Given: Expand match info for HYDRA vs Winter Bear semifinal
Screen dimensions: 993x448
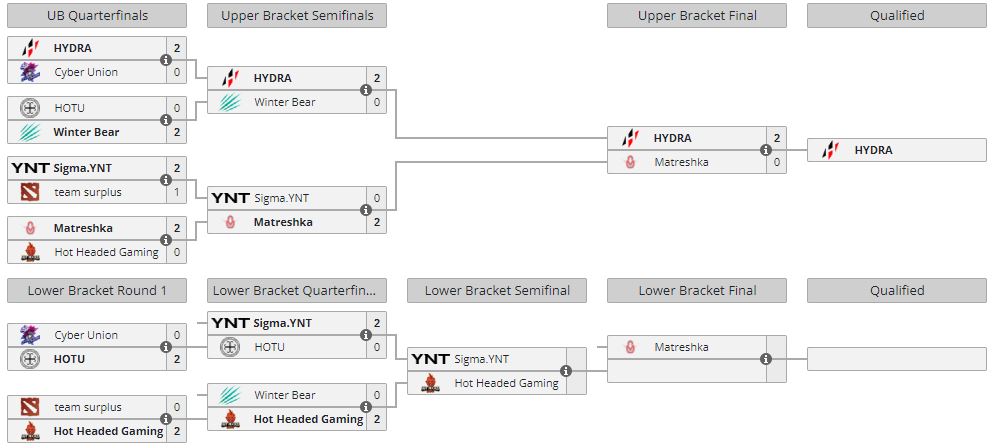Looking at the screenshot, I should click(x=366, y=90).
